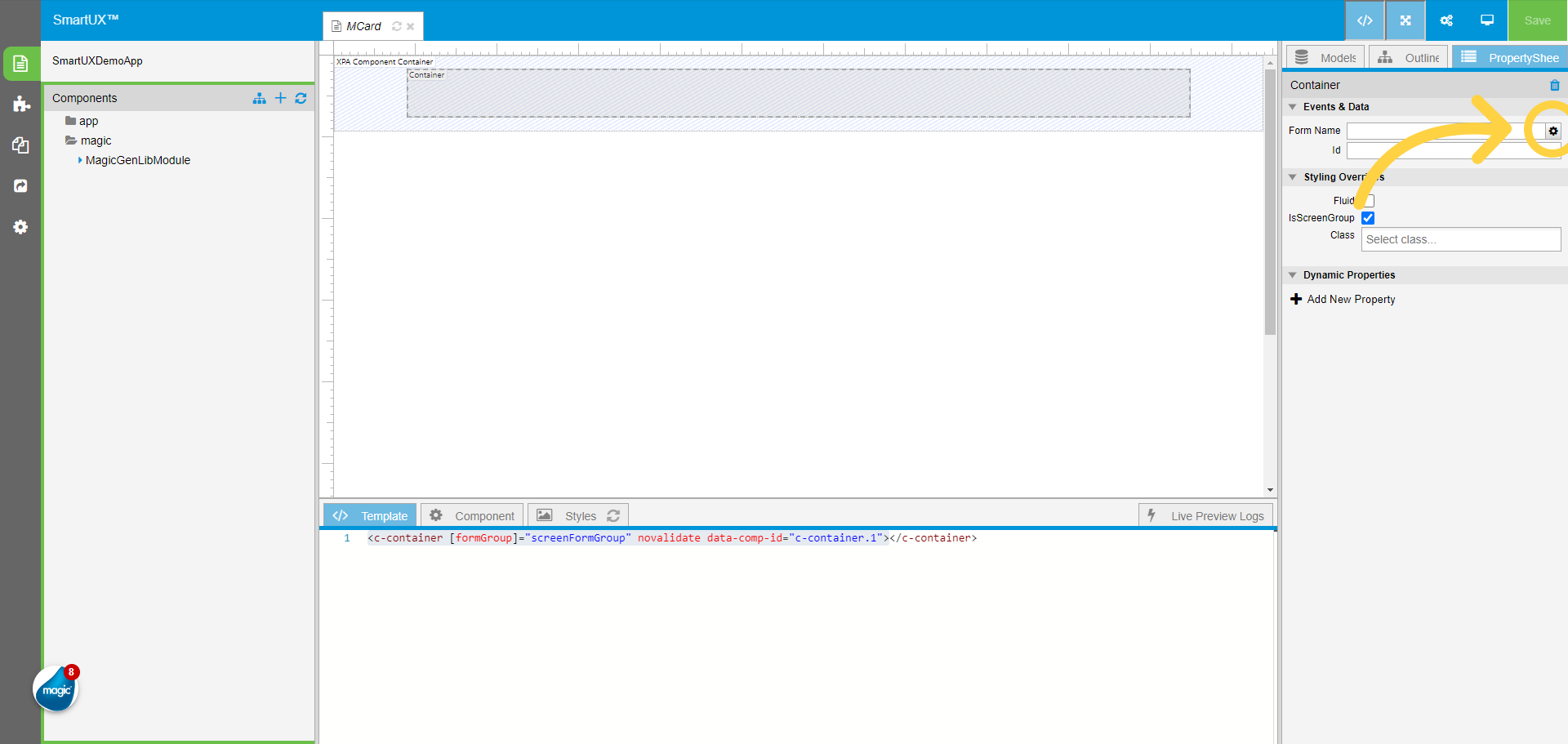Click the code view icon in top toolbar

tap(1365, 20)
